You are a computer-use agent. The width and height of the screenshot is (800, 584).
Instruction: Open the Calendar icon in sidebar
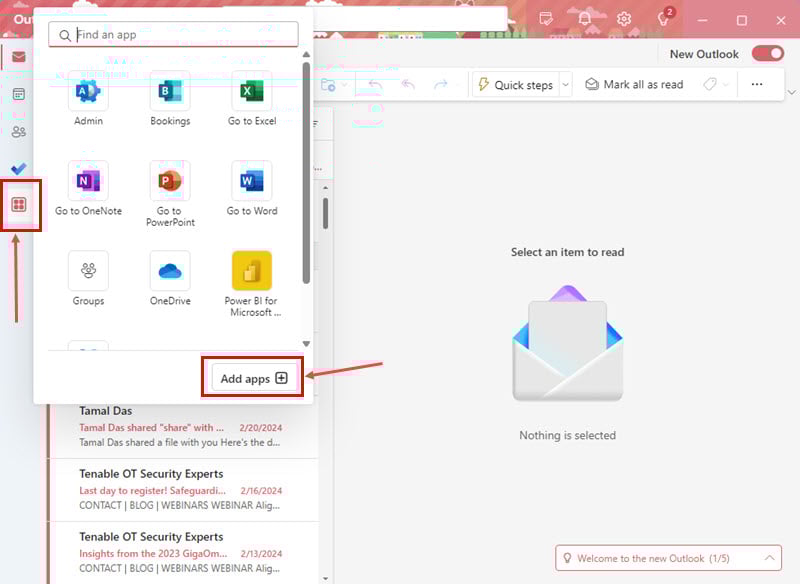click(x=19, y=94)
